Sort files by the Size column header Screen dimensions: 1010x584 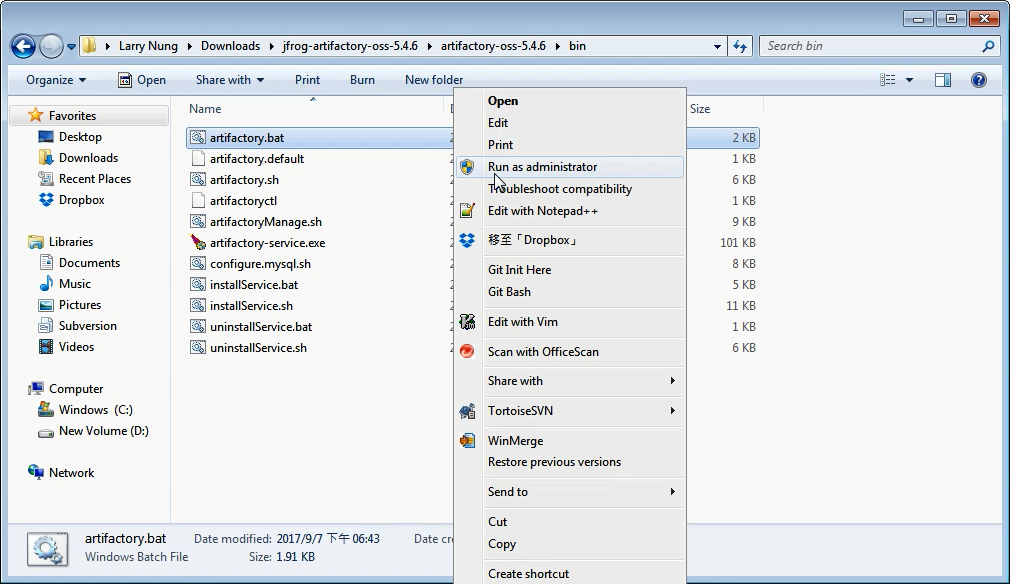click(700, 109)
